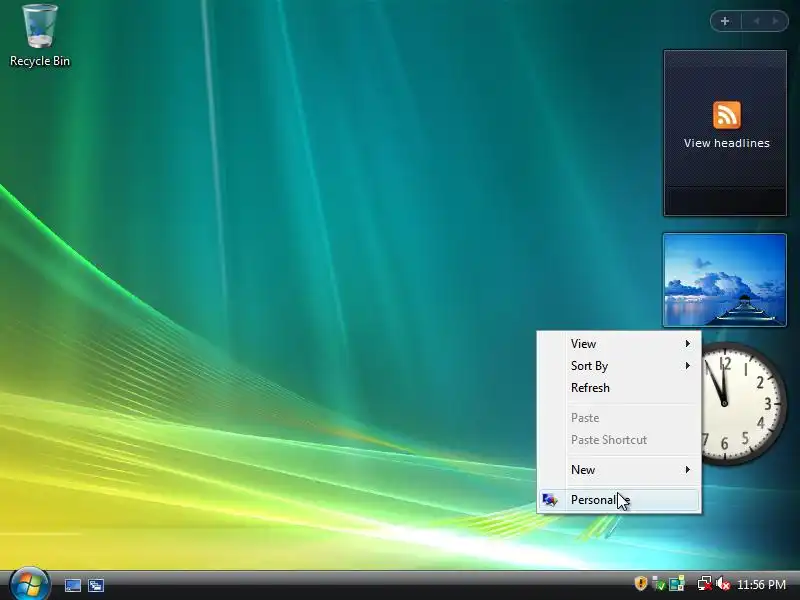Click the orange RSS feed icon
Viewport: 800px width, 600px height.
coord(727,115)
